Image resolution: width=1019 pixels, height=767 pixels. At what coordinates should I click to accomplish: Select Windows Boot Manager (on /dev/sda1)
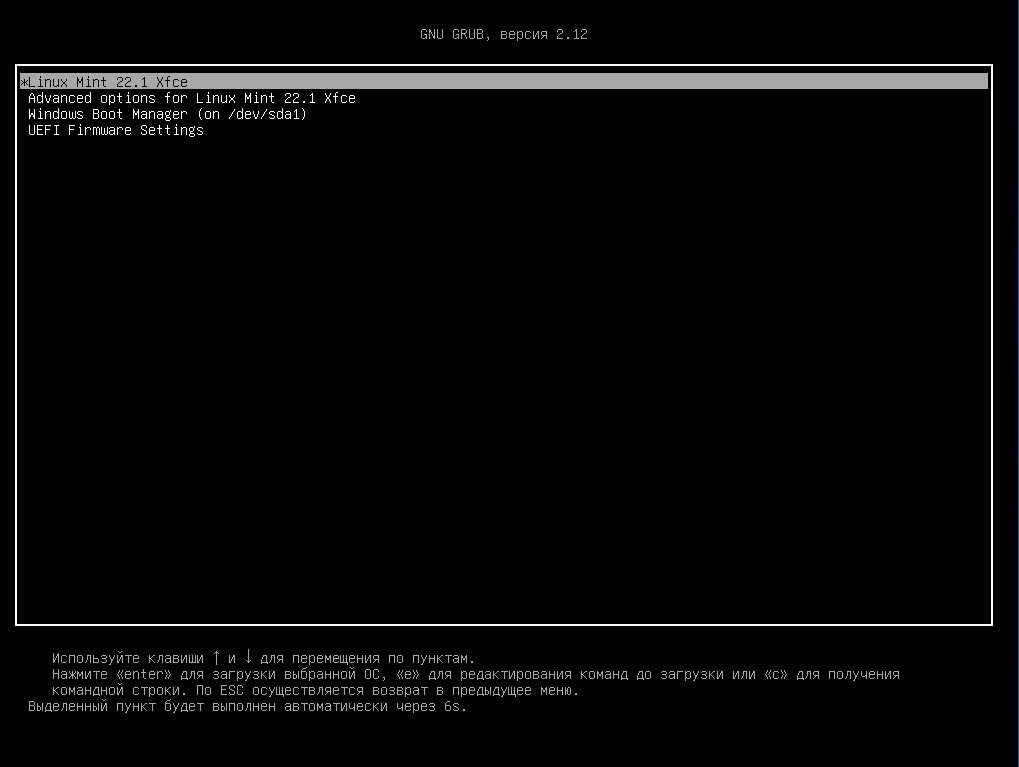click(x=167, y=114)
